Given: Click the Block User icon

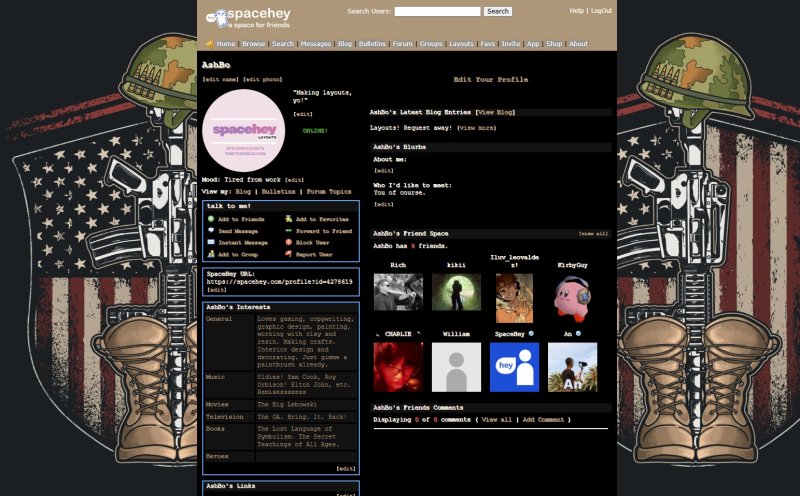Looking at the screenshot, I should [288, 242].
